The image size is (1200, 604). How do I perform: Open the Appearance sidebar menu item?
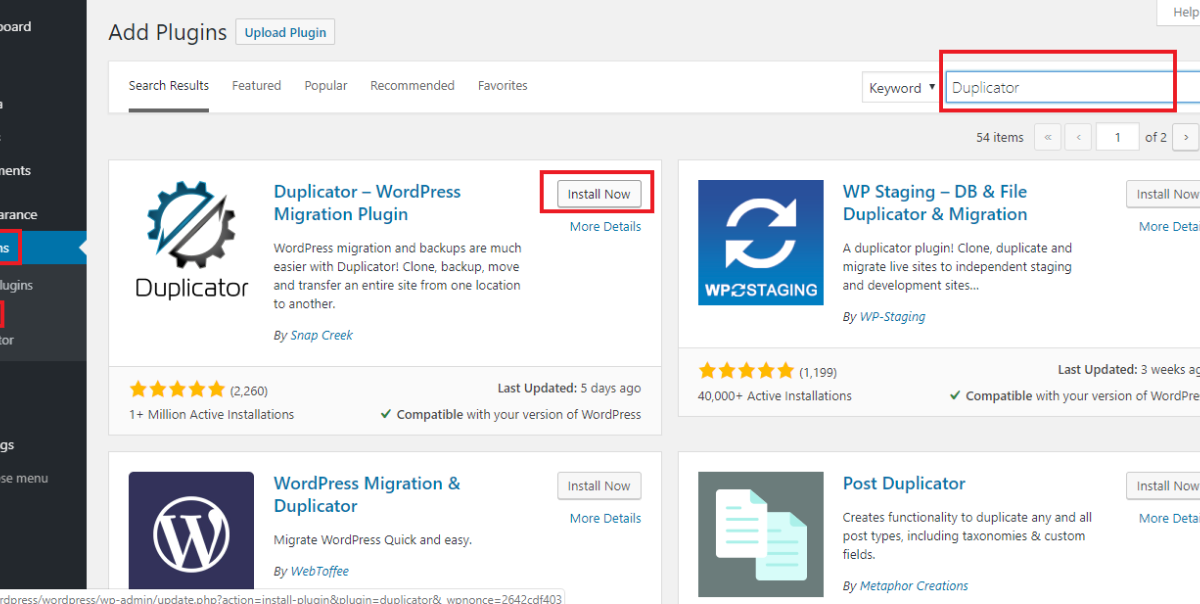[x=19, y=215]
